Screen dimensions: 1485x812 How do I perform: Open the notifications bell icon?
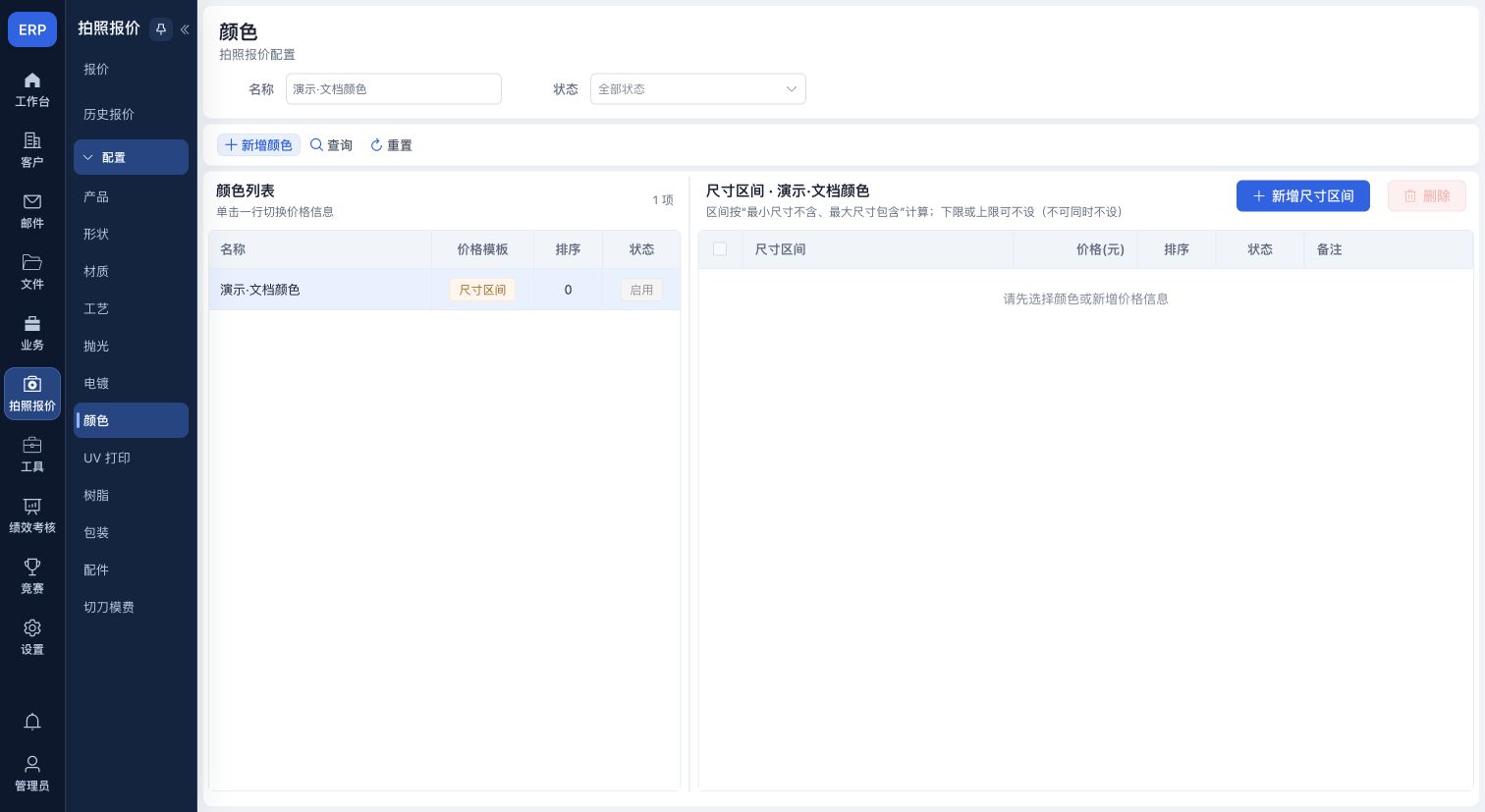click(x=32, y=722)
